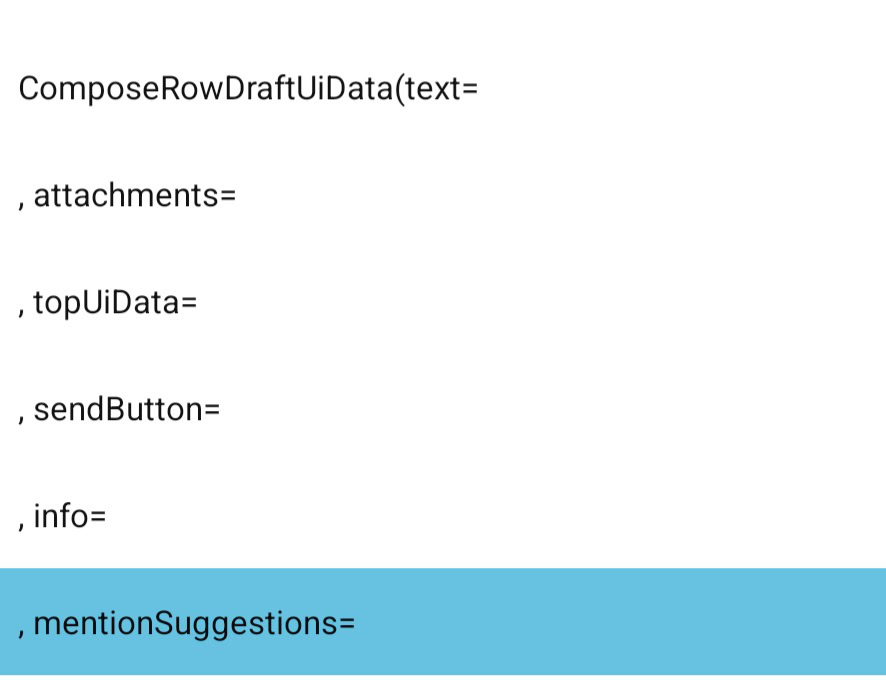Click the equals sign after mentionSuggestions
The width and height of the screenshot is (886, 694).
click(347, 623)
